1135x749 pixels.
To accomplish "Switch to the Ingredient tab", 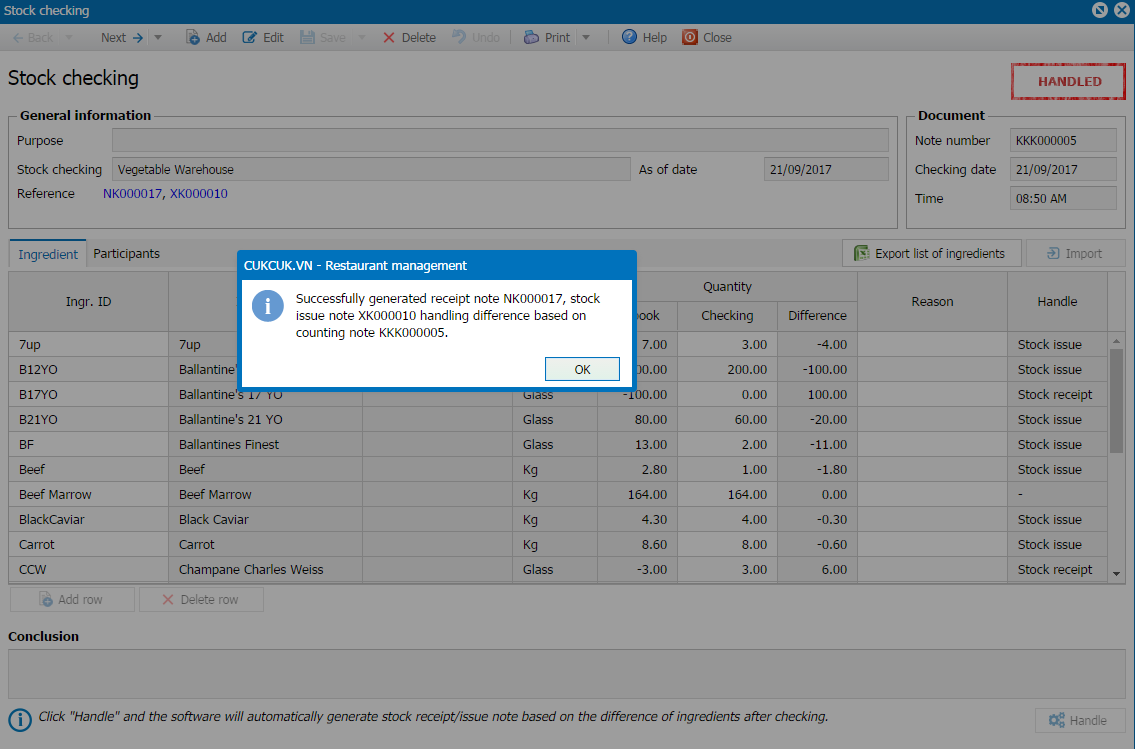I will (x=48, y=254).
